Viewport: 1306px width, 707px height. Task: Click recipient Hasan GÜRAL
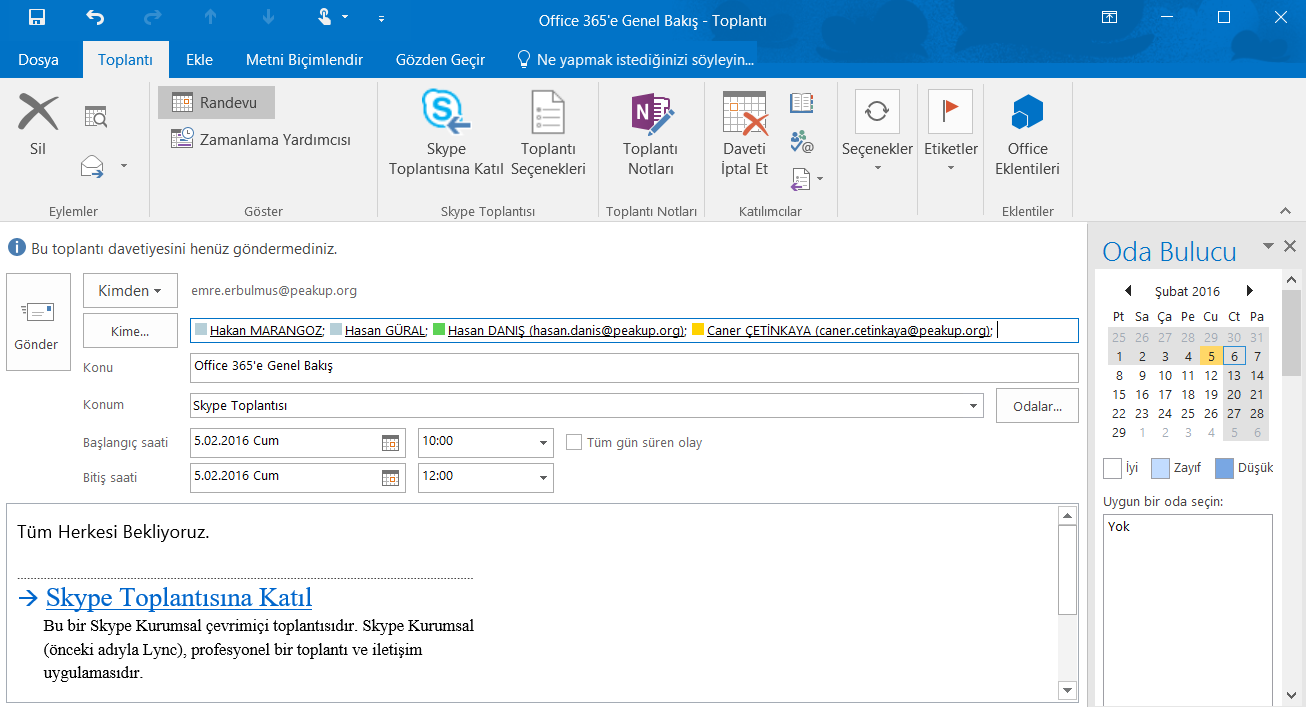coord(385,330)
